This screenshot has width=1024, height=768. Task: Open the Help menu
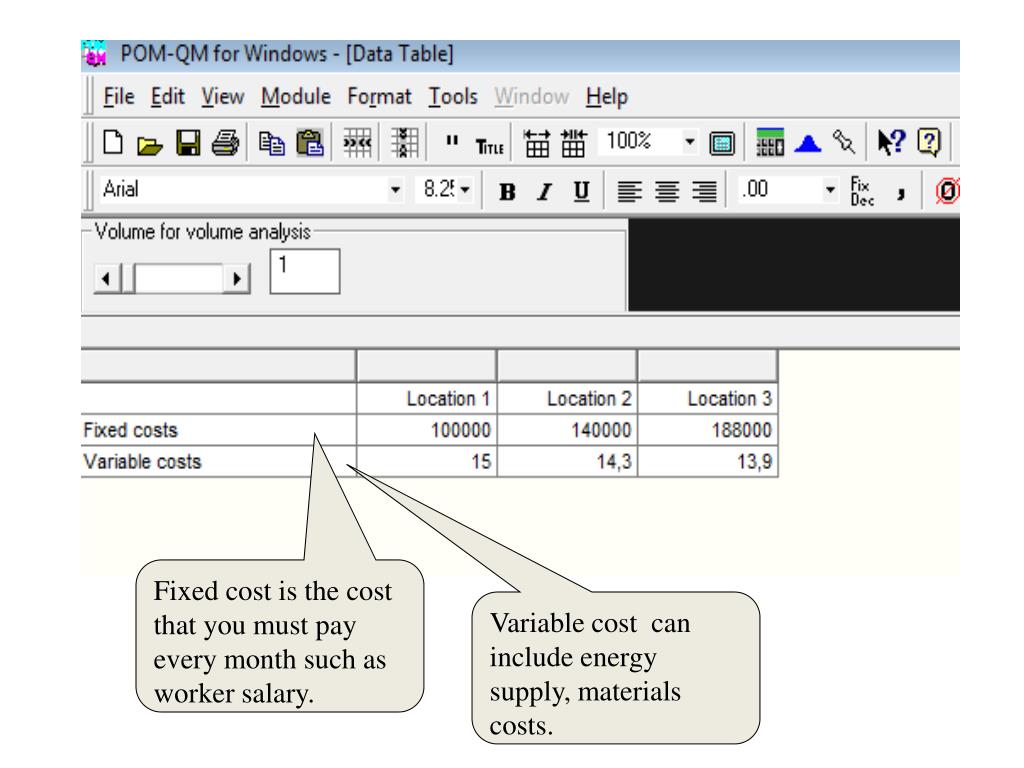click(x=607, y=97)
